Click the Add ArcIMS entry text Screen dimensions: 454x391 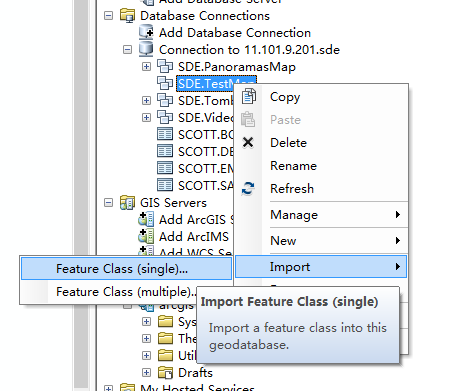[194, 236]
